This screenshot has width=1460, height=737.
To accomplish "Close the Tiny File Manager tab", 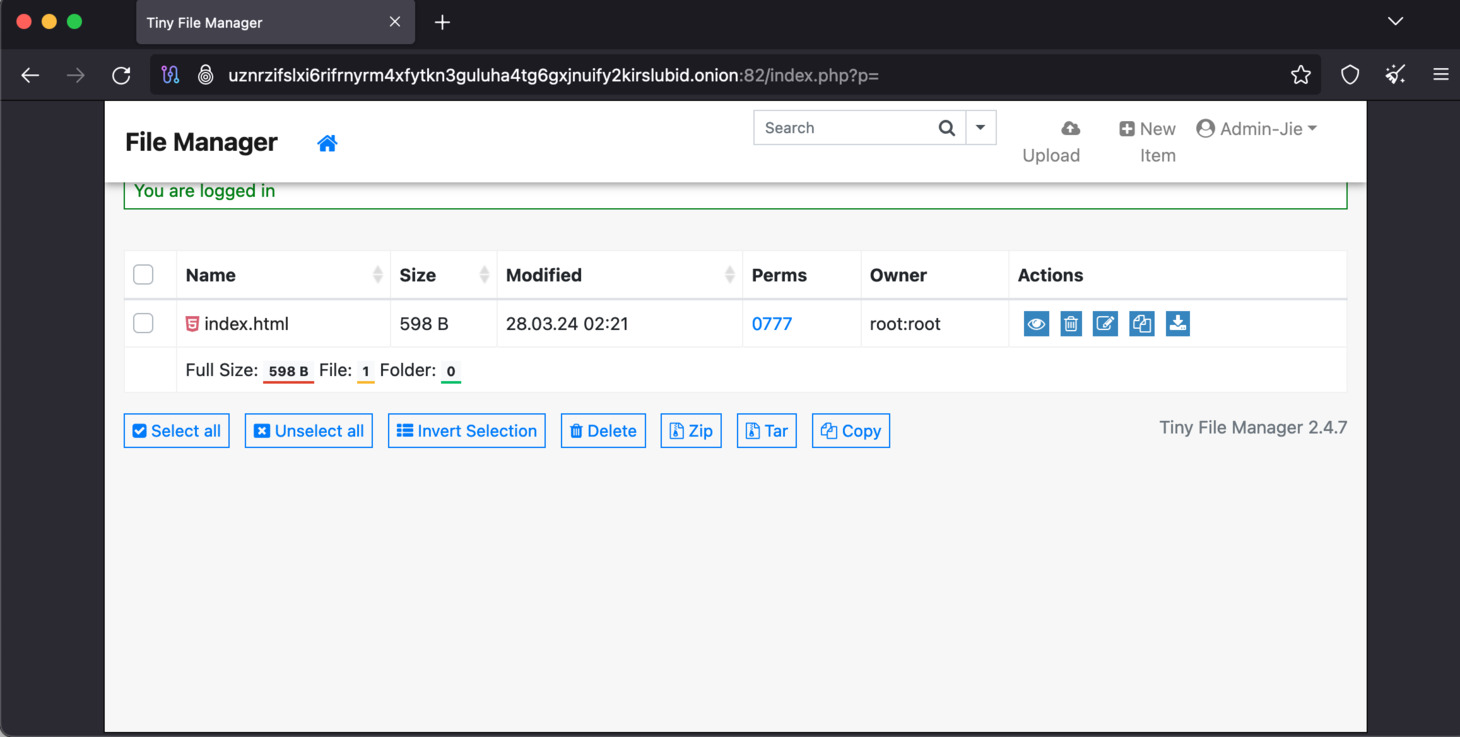I will pyautogui.click(x=395, y=22).
